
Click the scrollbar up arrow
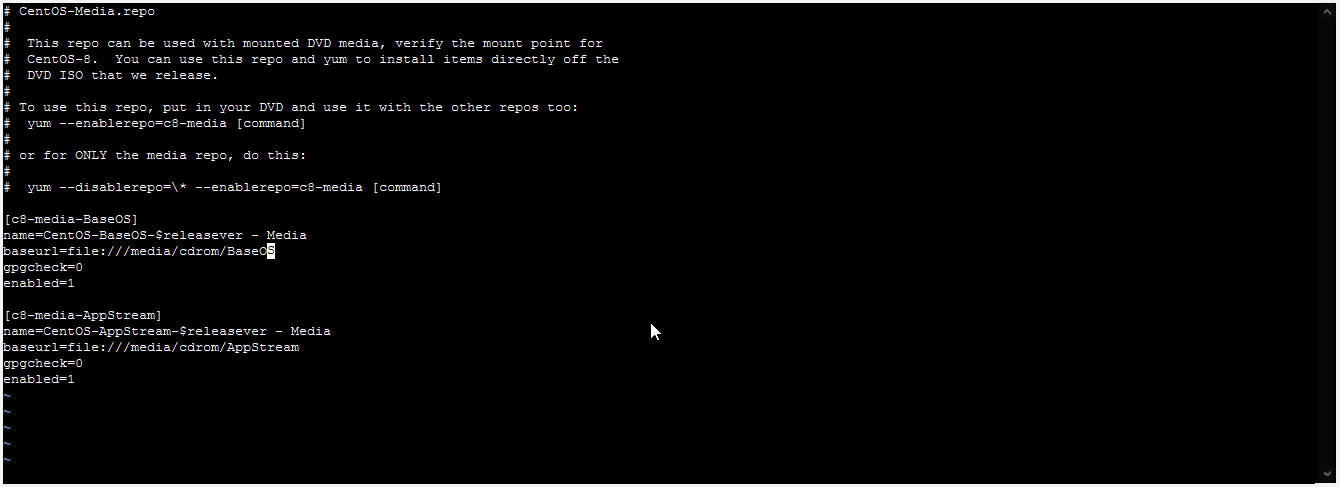click(x=1329, y=11)
